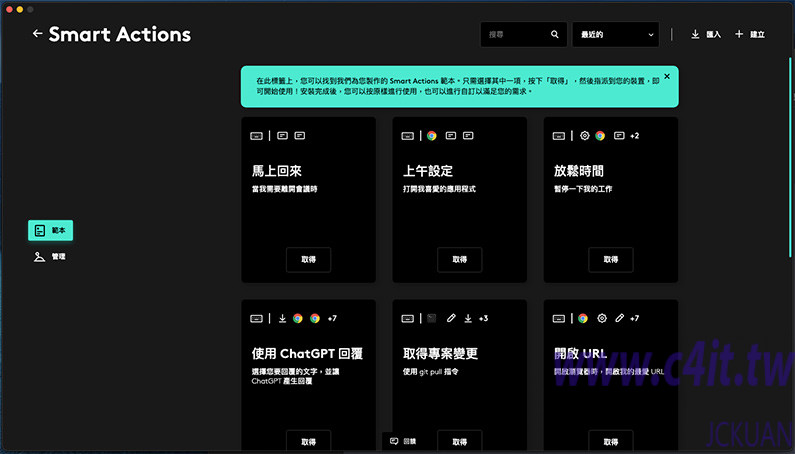Click gear icon on 開啟 URL card
The image size is (795, 454).
click(602, 318)
